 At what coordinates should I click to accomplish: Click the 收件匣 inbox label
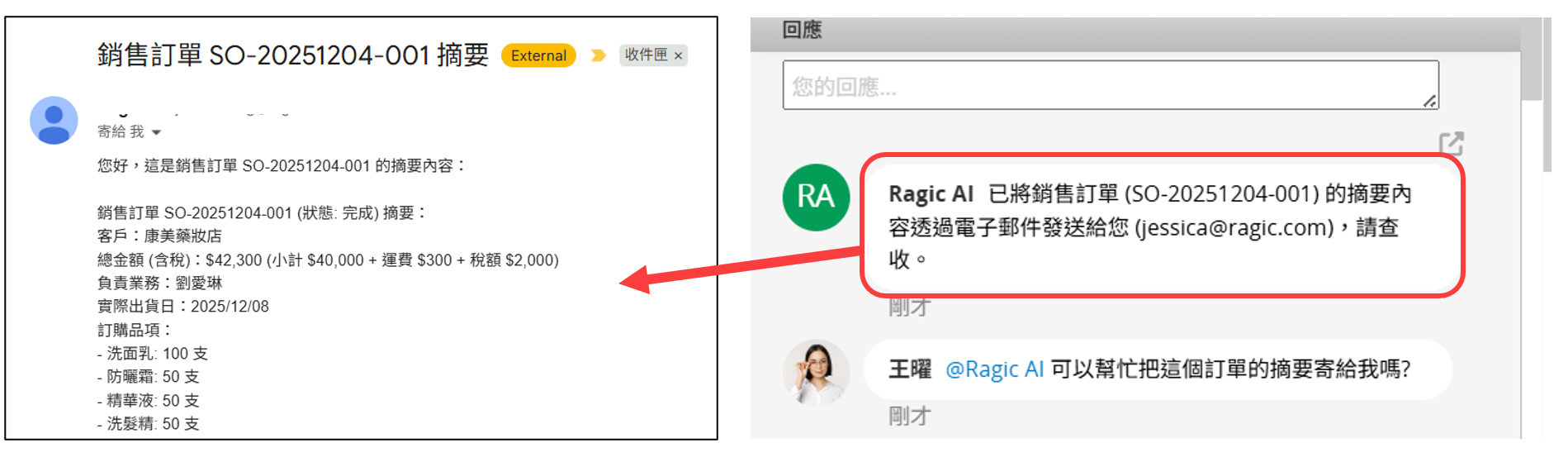pos(646,55)
